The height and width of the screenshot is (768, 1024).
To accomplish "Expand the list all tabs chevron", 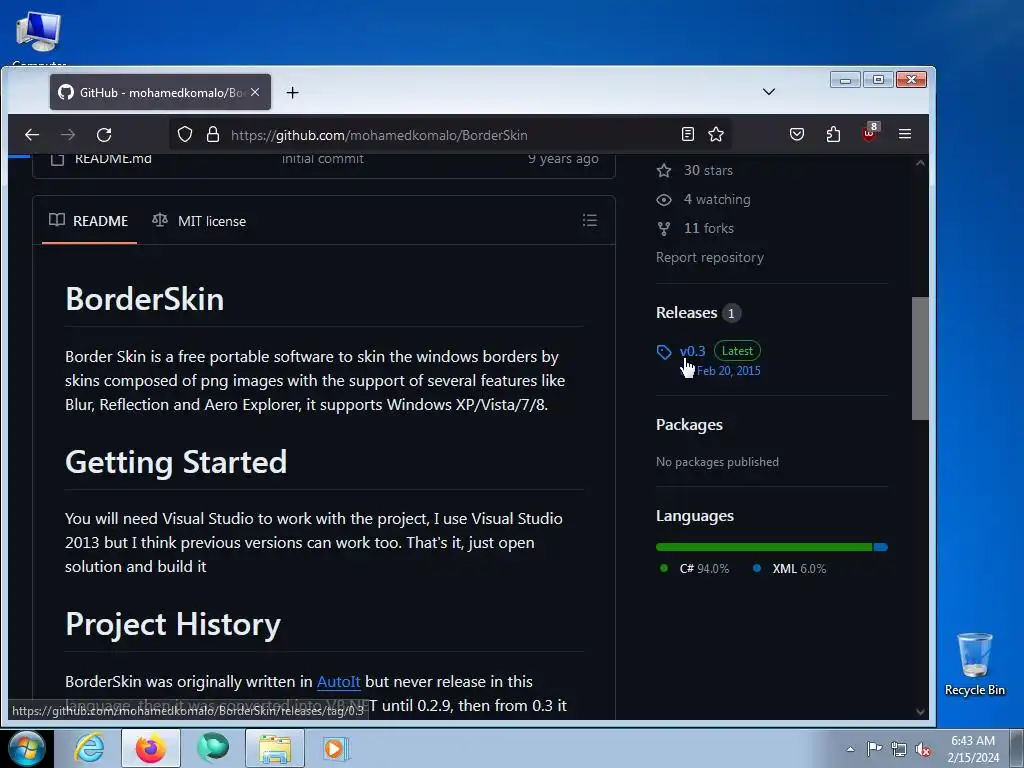I will [769, 91].
